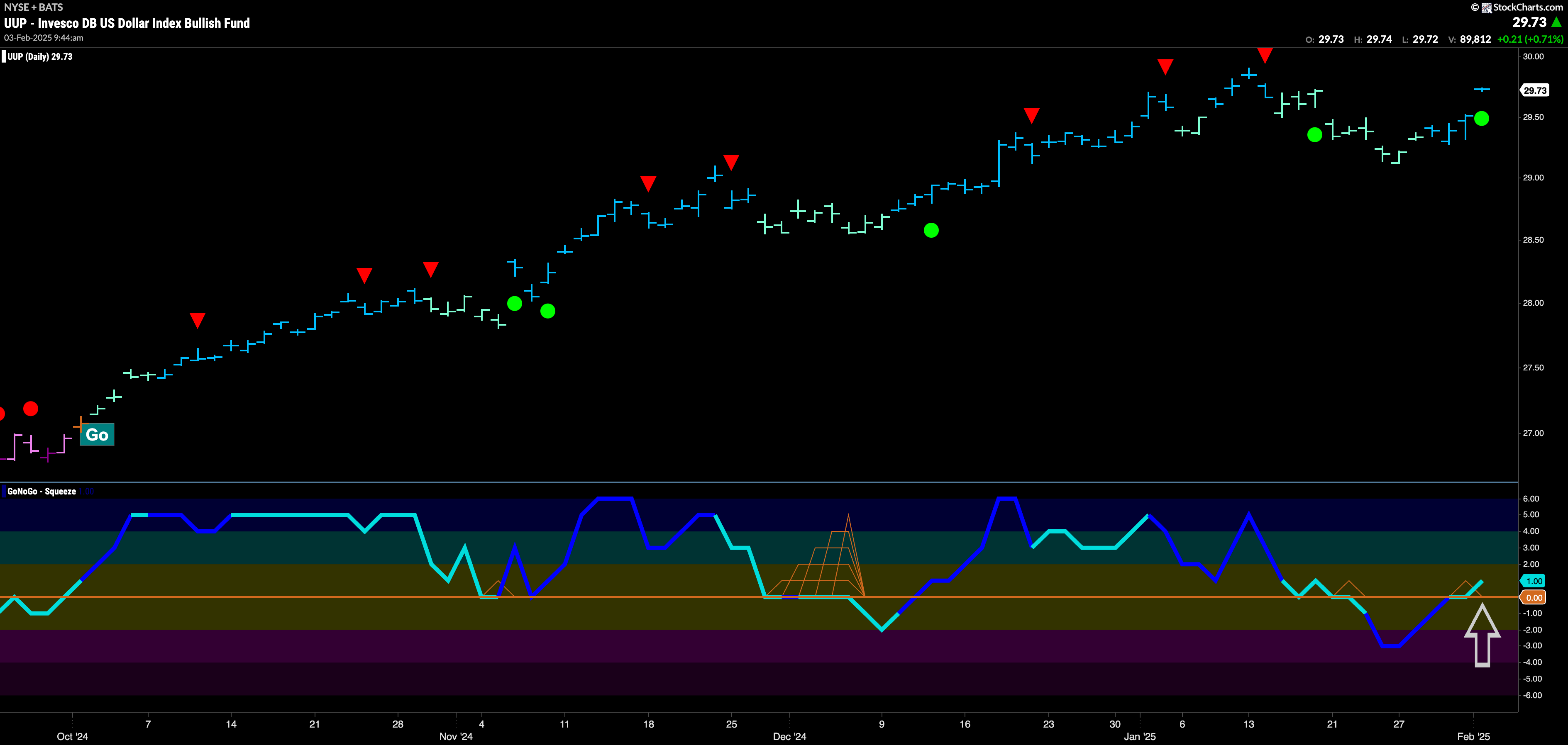Select the red Go Countertrend triangle above mid-January peak
Screen dimensions: 1568x745
1265,56
